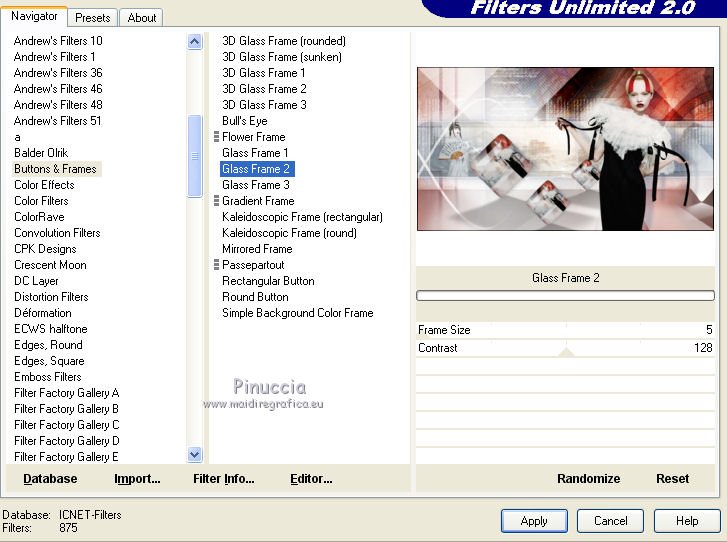Click the category list scroll down arrow
This screenshot has width=727, height=542.
[195, 454]
